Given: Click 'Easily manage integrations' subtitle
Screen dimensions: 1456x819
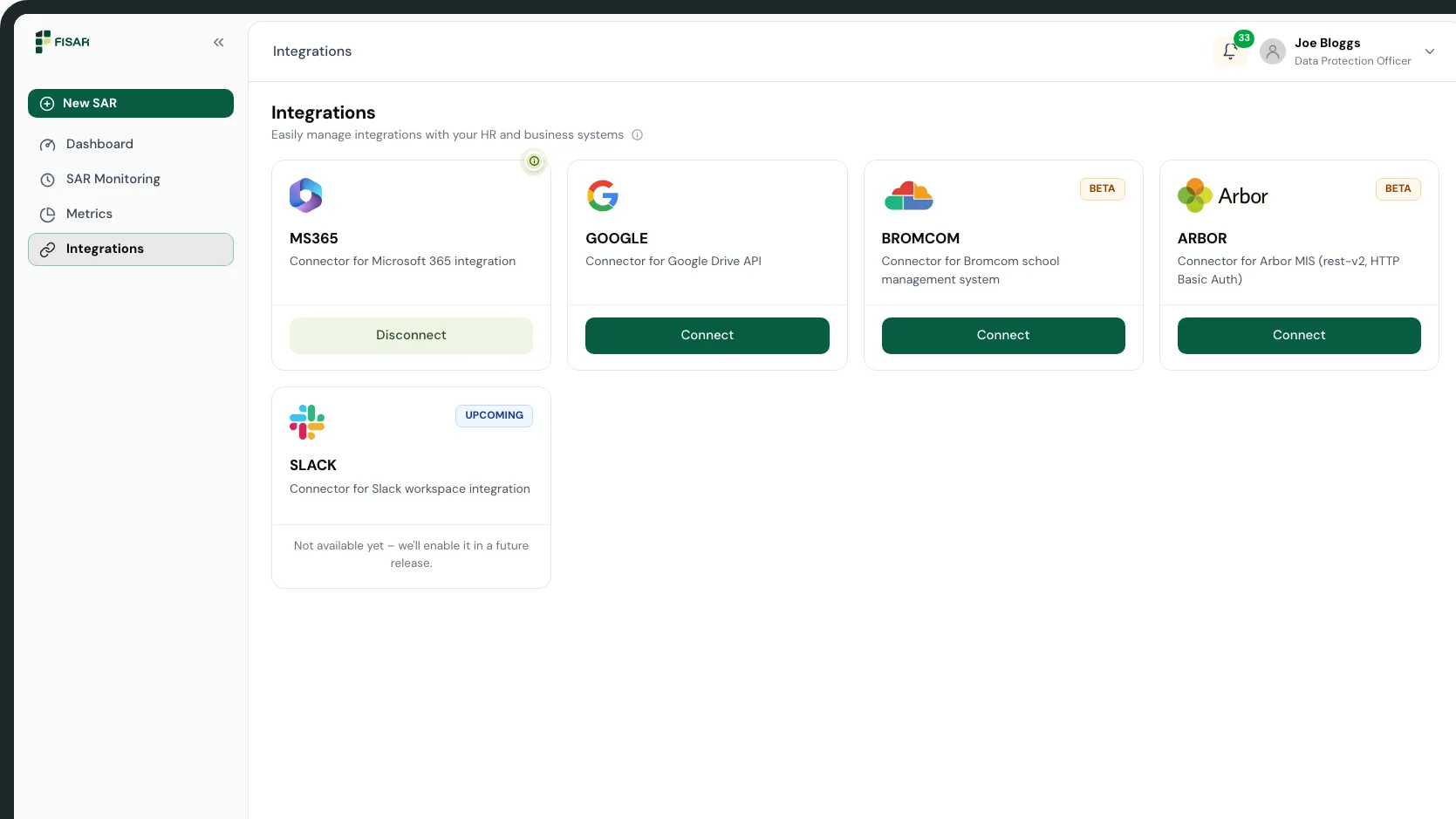Looking at the screenshot, I should click(448, 135).
